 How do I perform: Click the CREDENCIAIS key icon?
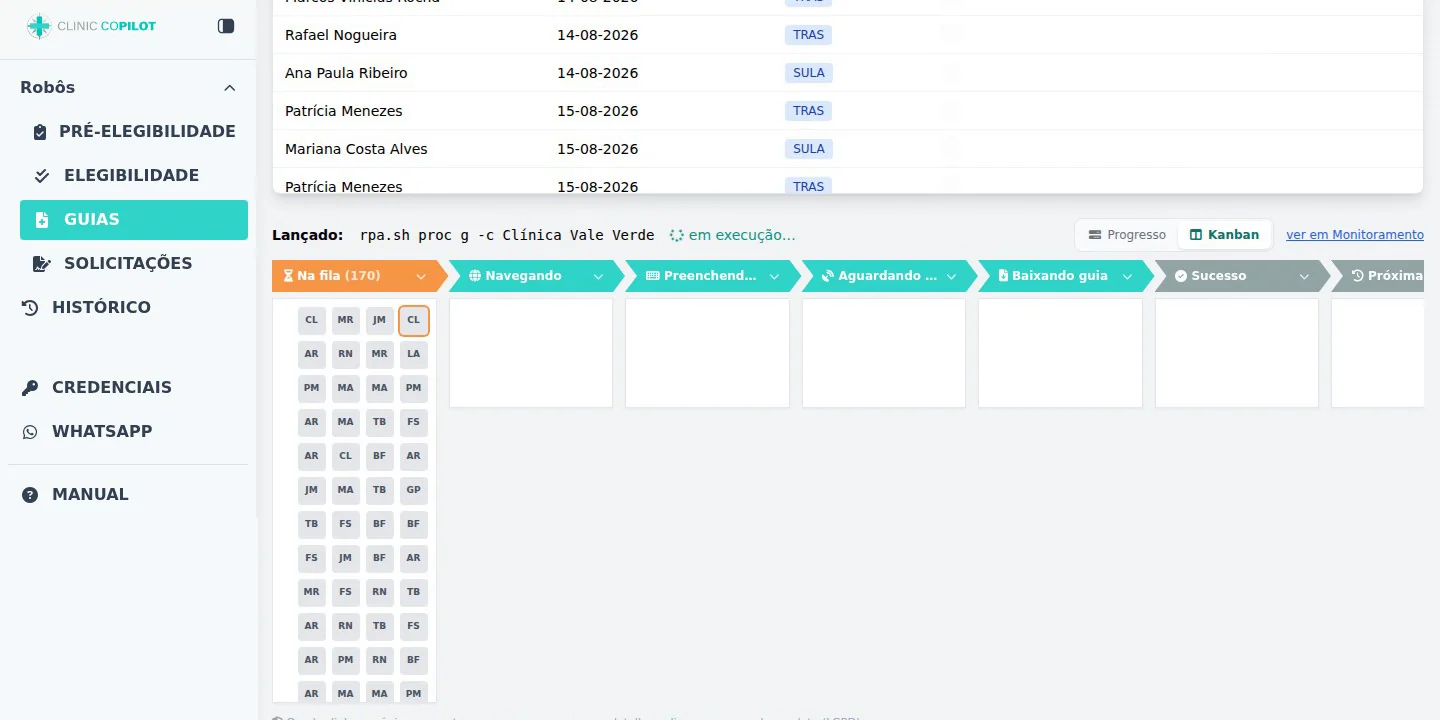pos(30,388)
